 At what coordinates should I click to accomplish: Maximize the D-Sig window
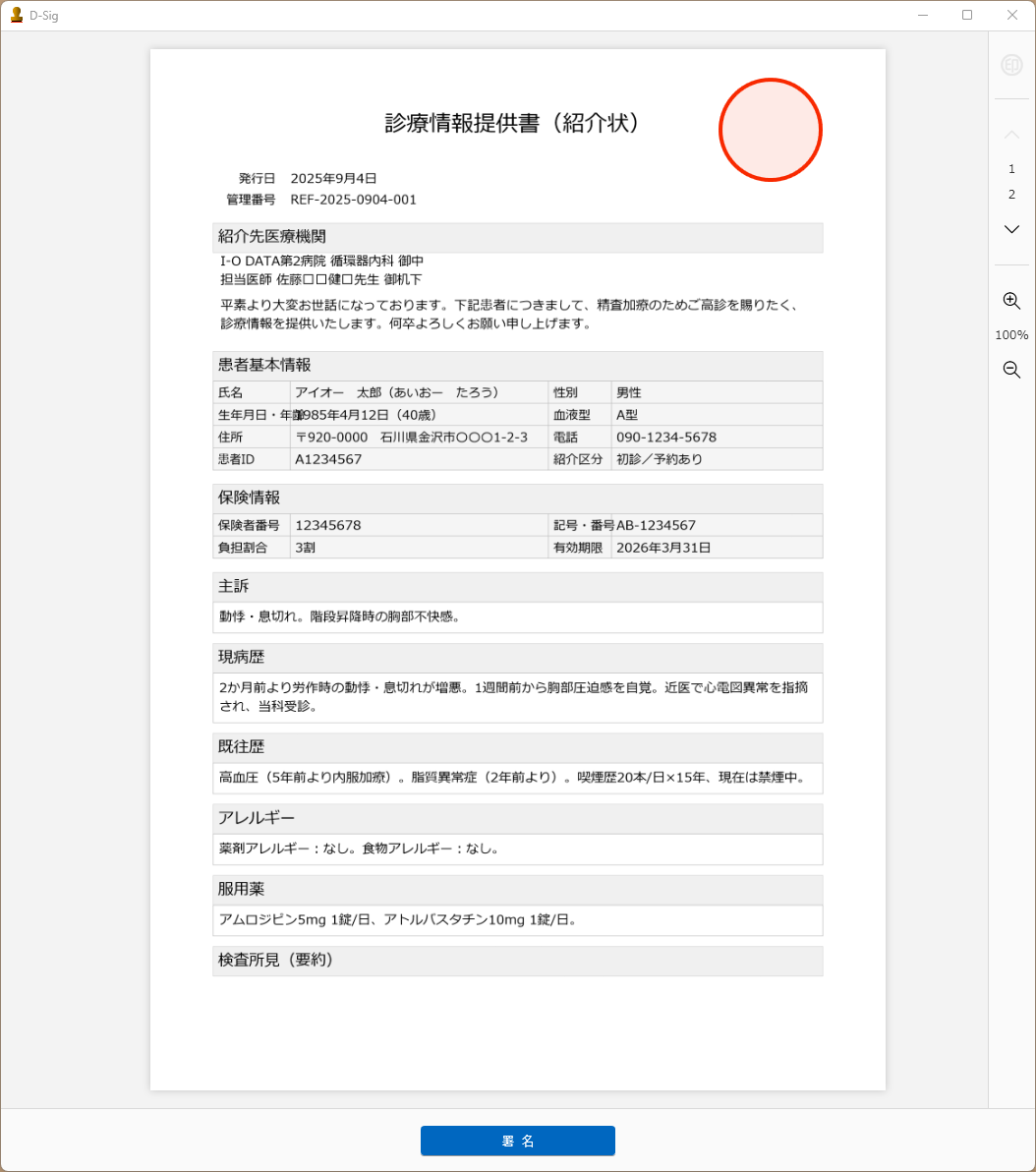tap(967, 15)
